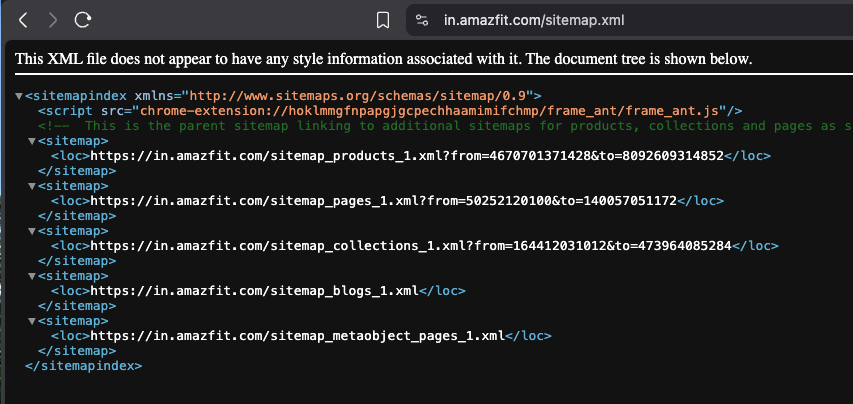Click the closing </sitemapindex> tag
853x404 pixels.
84,366
